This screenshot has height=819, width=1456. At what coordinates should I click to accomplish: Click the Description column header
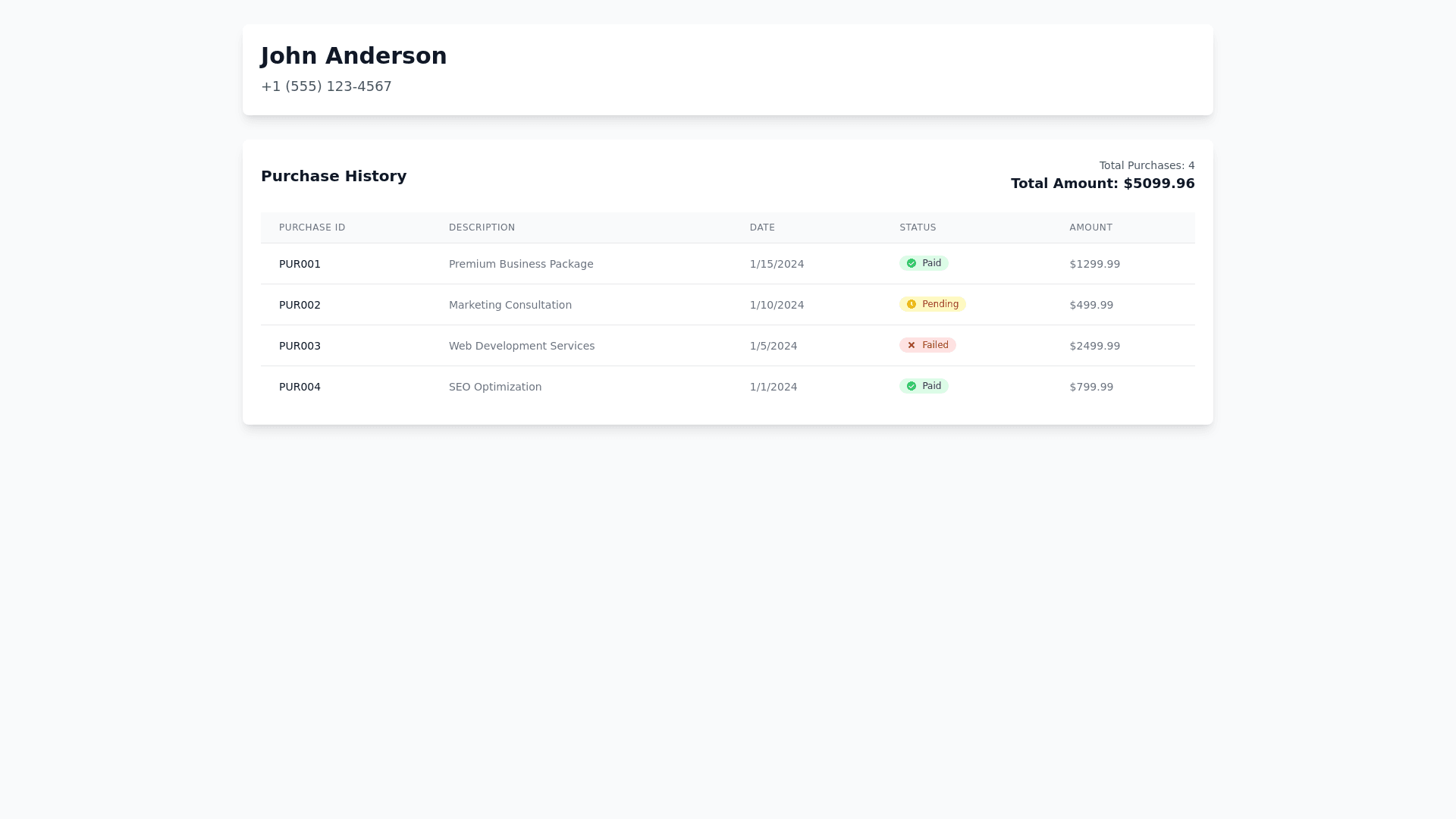(x=482, y=227)
